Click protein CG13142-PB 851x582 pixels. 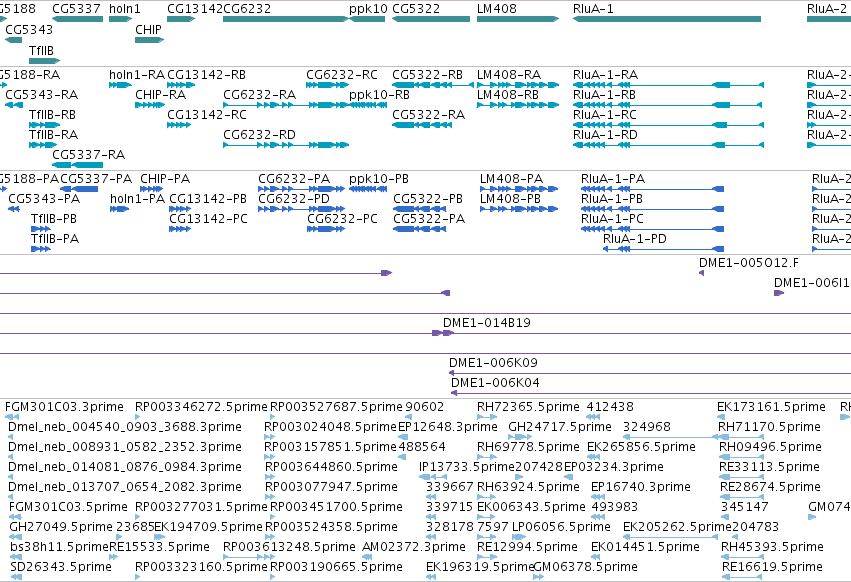208,199
